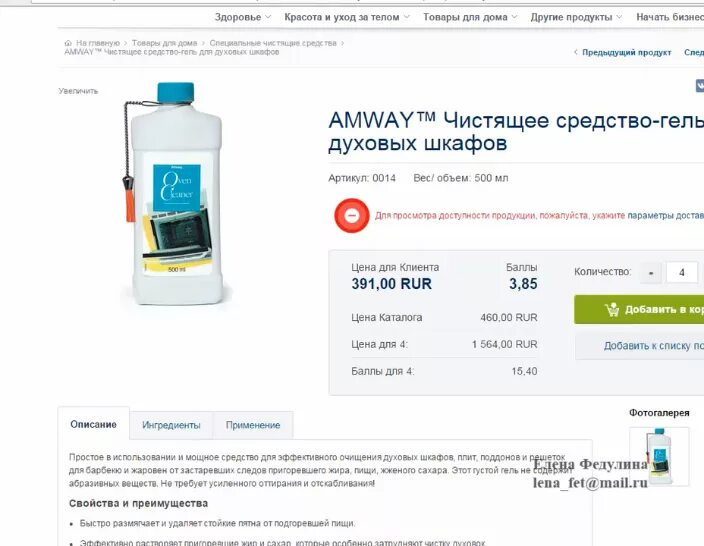This screenshot has width=704, height=546.
Task: Select the Описание tab
Action: [93, 424]
